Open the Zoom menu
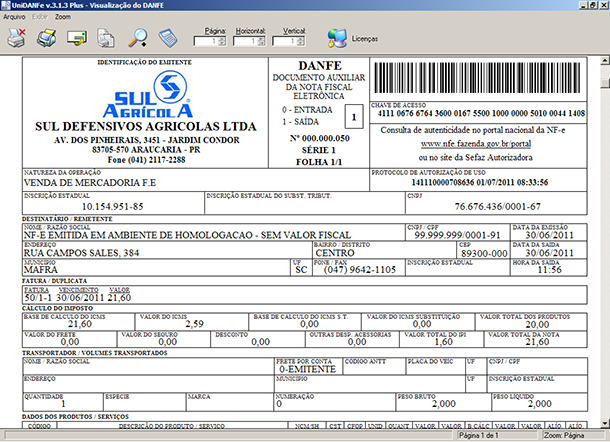The image size is (610, 442). click(x=63, y=18)
